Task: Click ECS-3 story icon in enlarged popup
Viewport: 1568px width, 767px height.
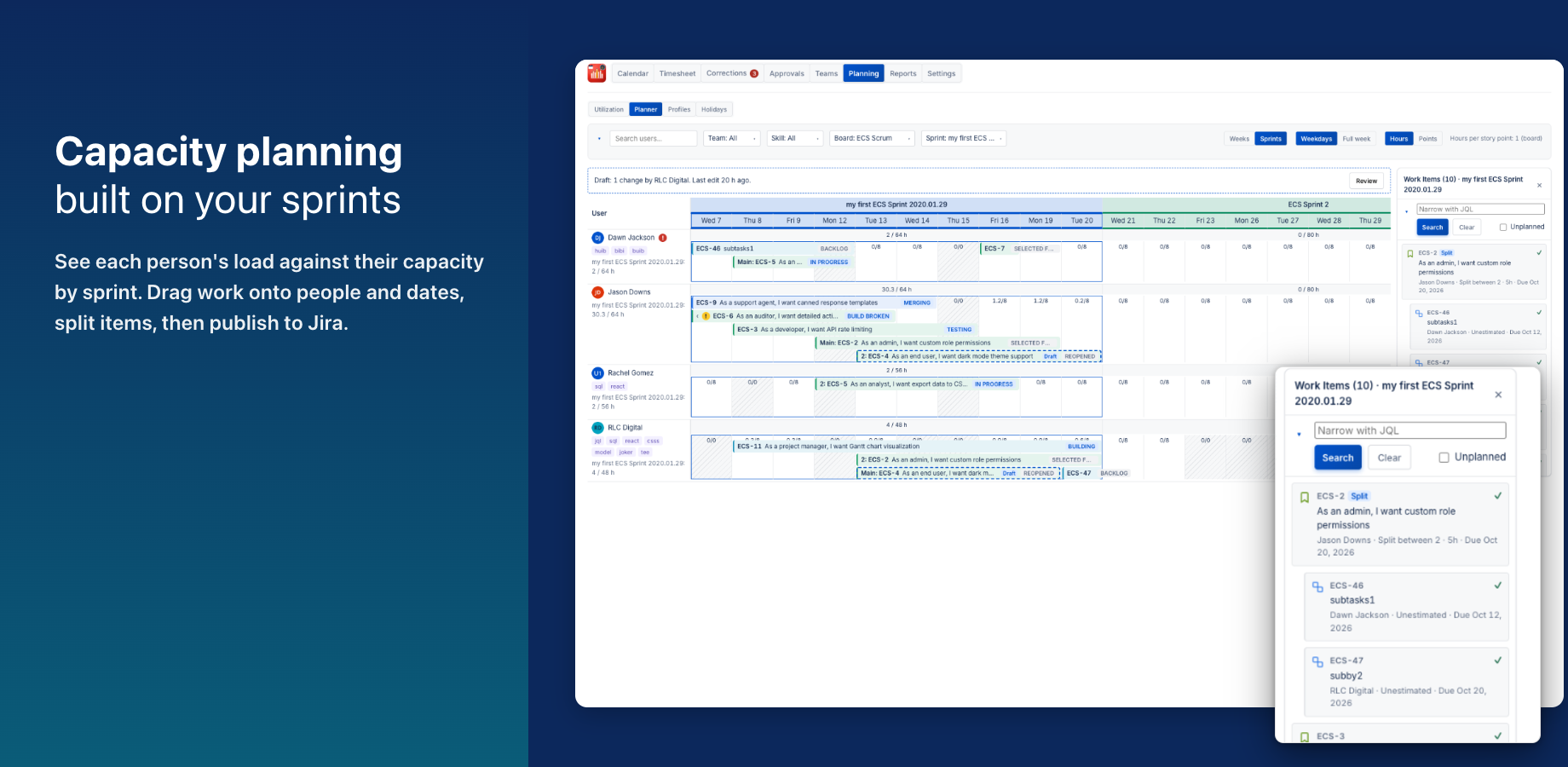Action: (x=1304, y=737)
